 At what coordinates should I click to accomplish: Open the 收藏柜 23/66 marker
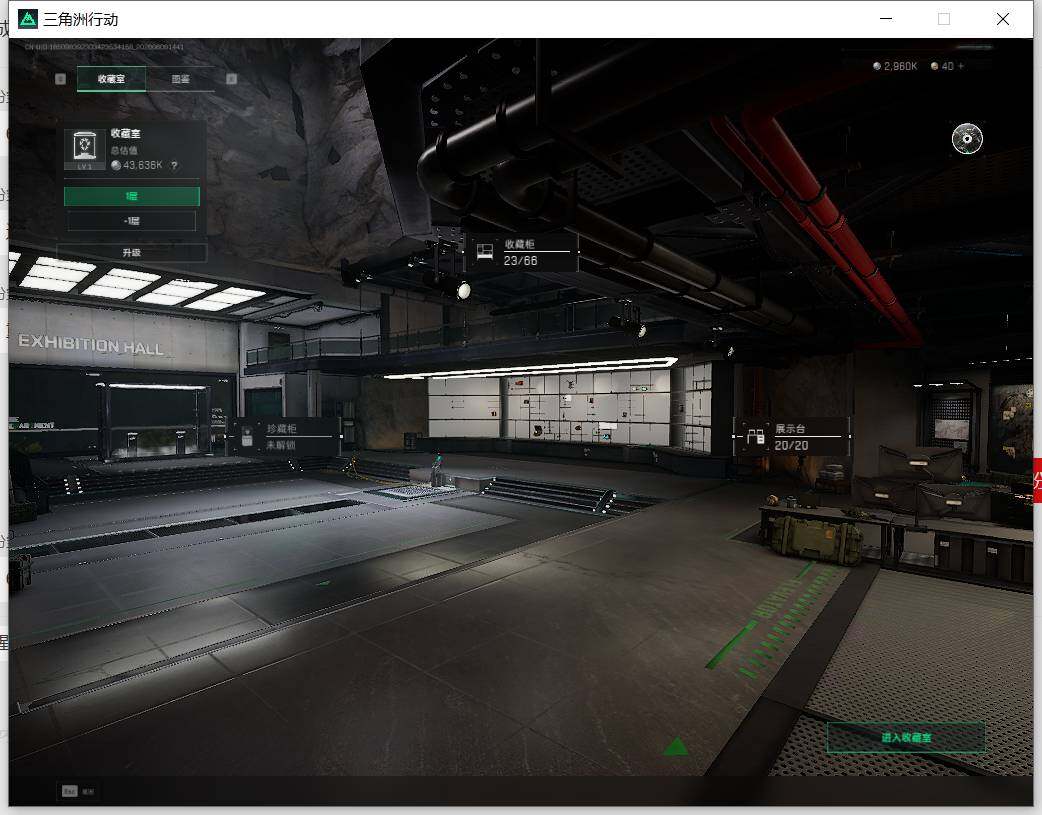tap(523, 252)
